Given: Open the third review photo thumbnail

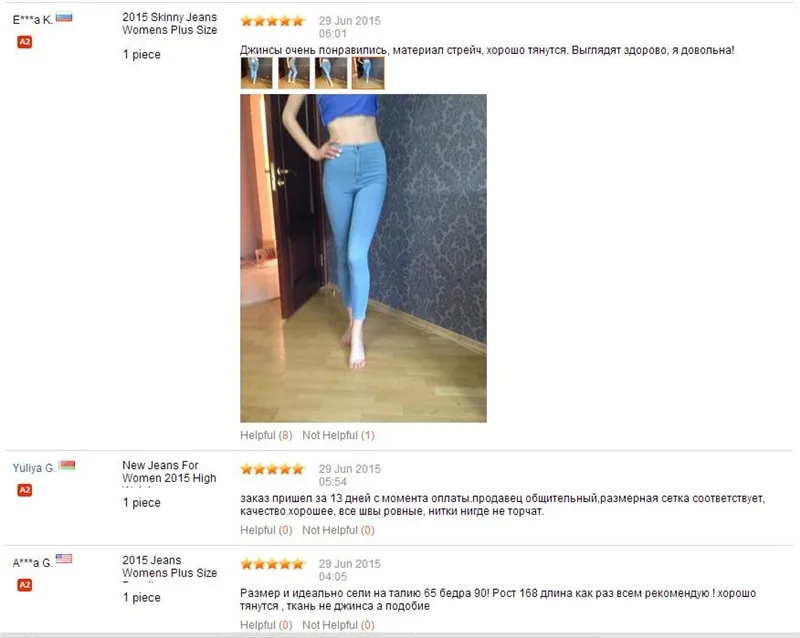Looking at the screenshot, I should (331, 73).
